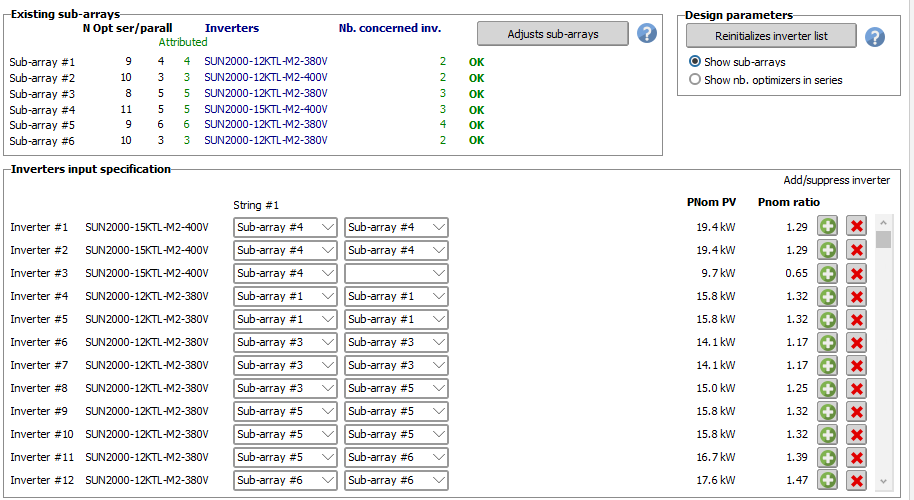Open first sub-array dropdown for Inverter #1
This screenshot has height=500, width=914.
tap(285, 227)
